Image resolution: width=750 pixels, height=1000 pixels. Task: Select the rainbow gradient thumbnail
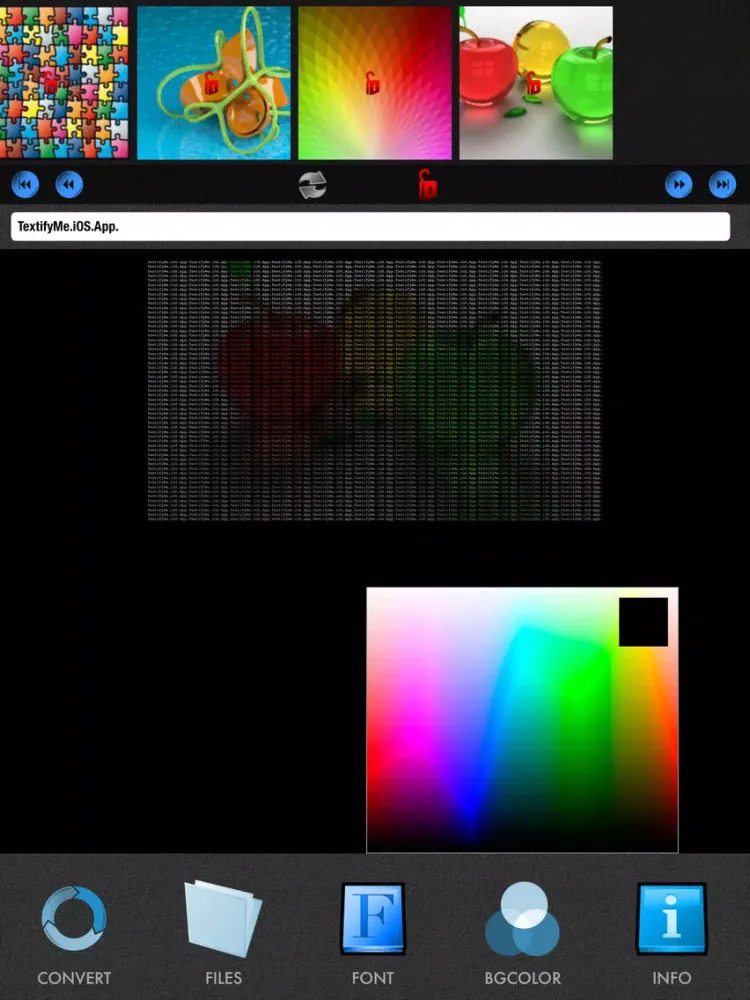375,83
